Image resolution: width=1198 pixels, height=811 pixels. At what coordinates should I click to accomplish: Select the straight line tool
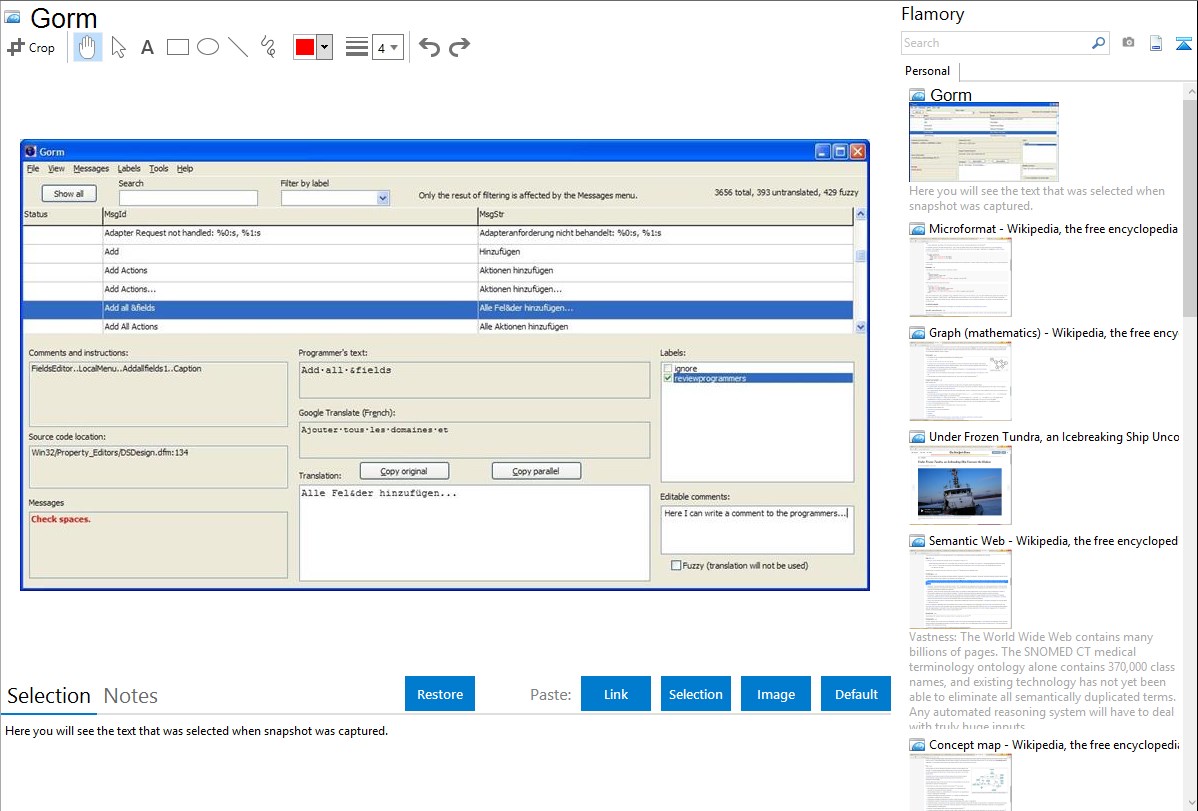coord(238,47)
